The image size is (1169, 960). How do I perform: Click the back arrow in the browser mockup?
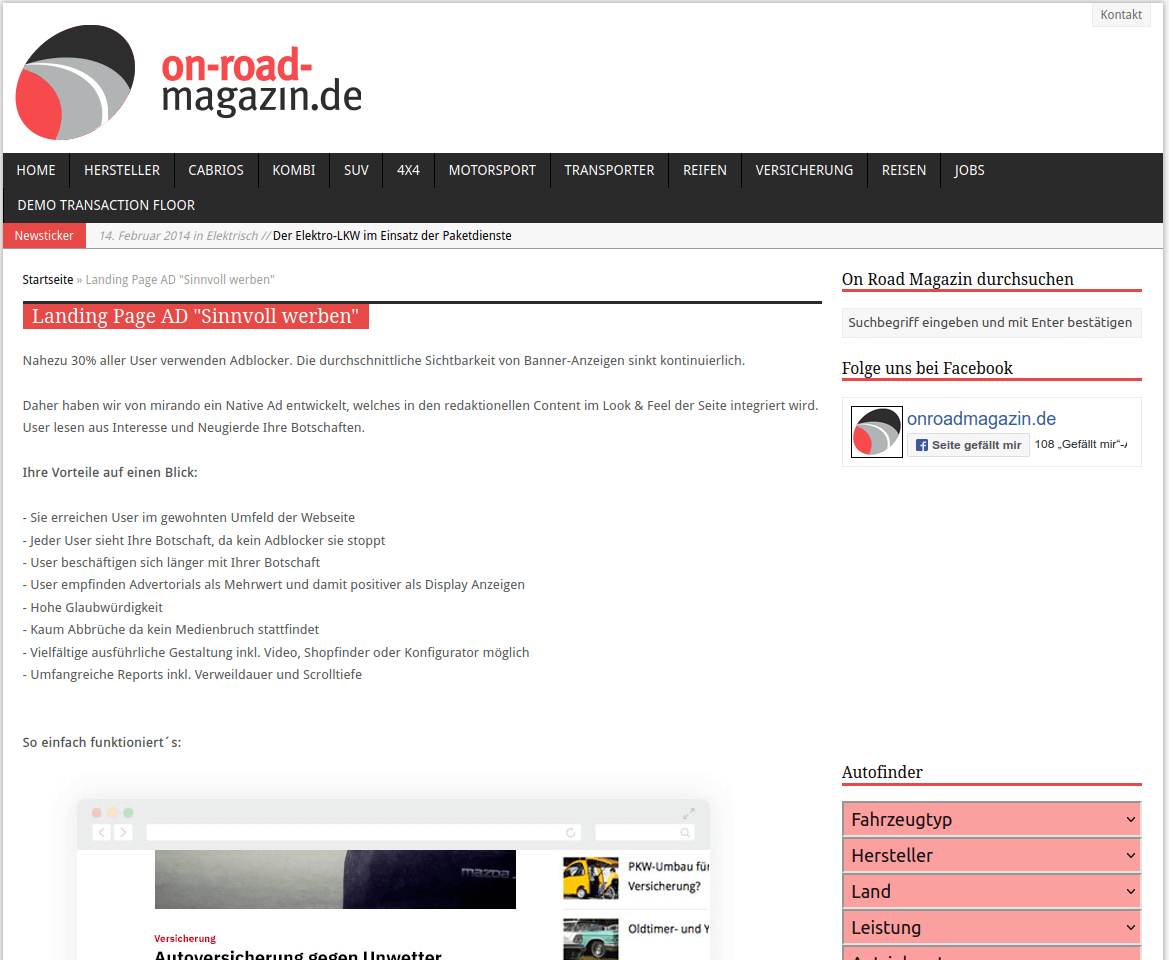102,832
